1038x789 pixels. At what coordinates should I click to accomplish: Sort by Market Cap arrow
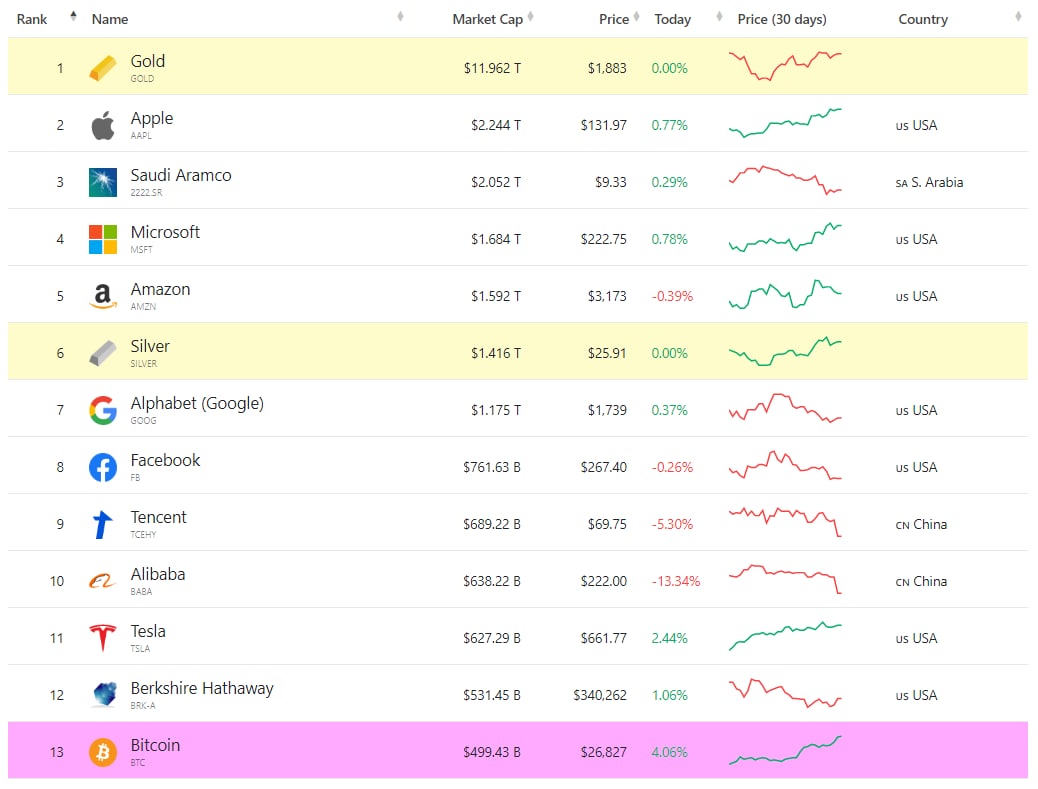[x=530, y=16]
